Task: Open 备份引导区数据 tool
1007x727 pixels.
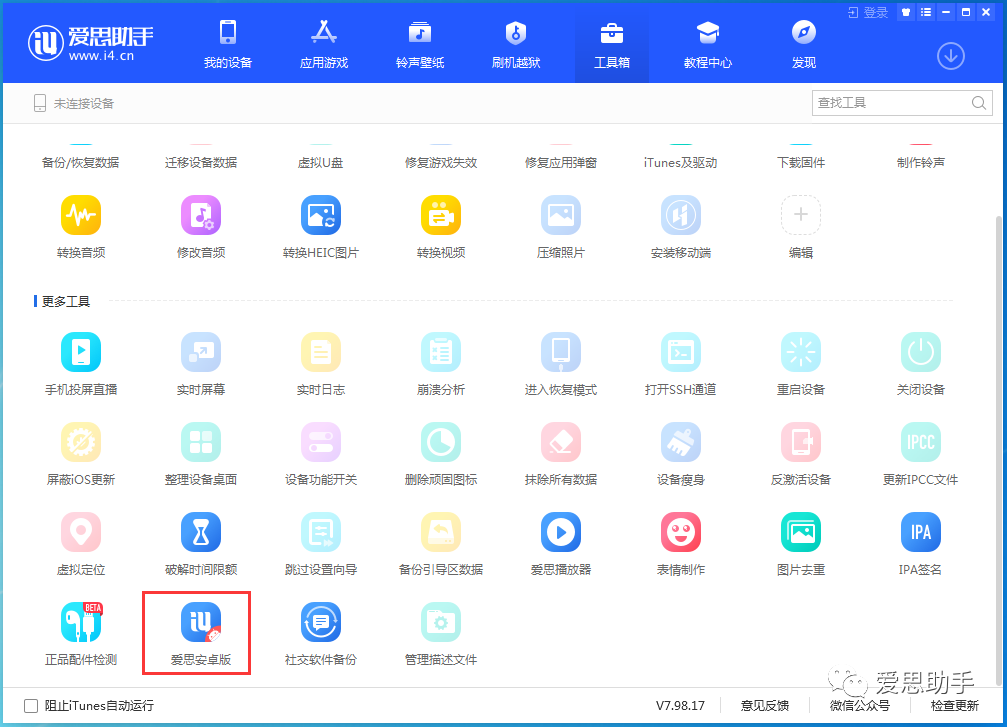Action: tap(441, 532)
